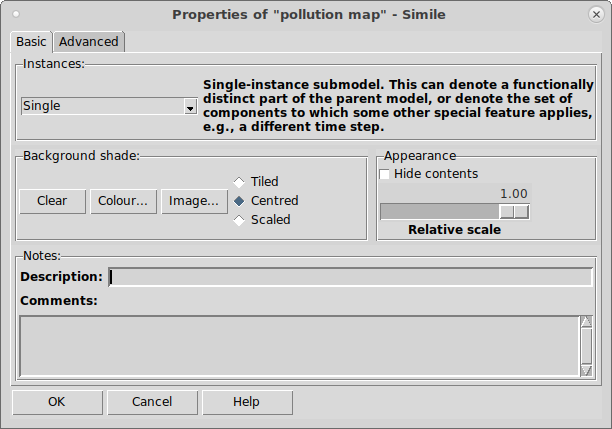Clear the background shade
Screen dimensions: 612x429
(52, 201)
